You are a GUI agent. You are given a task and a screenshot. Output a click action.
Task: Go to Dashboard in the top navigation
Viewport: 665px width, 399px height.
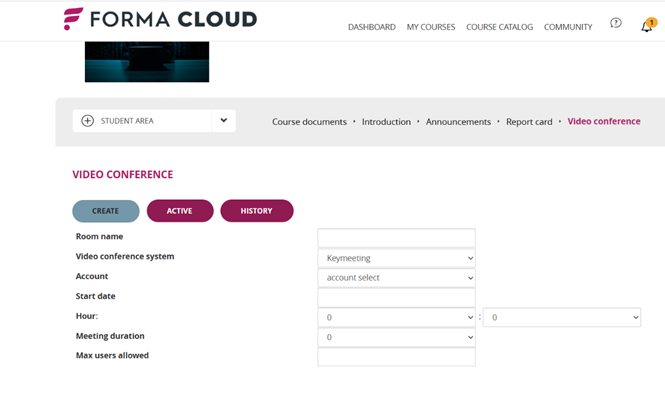click(x=372, y=27)
